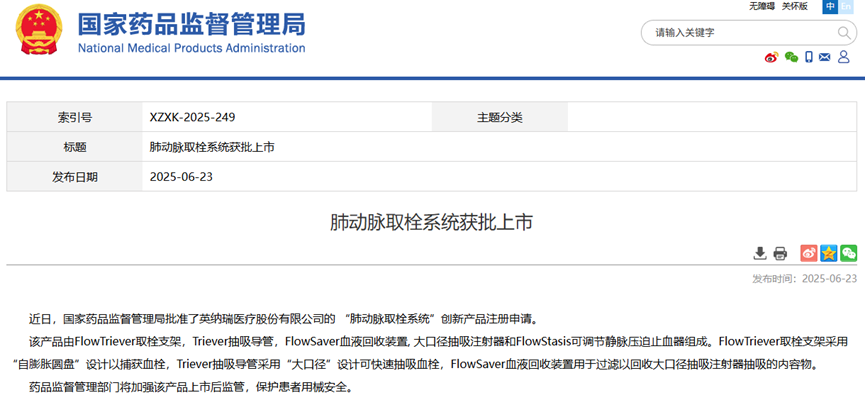865x400 pixels.
Task: Switch to 关怀版 care mode
Action: click(x=794, y=6)
